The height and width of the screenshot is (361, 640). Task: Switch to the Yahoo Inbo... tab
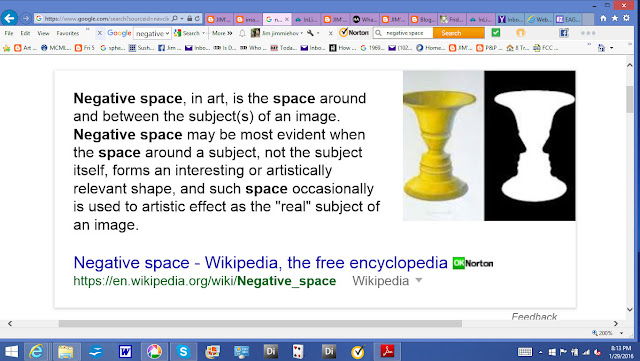pyautogui.click(x=510, y=19)
